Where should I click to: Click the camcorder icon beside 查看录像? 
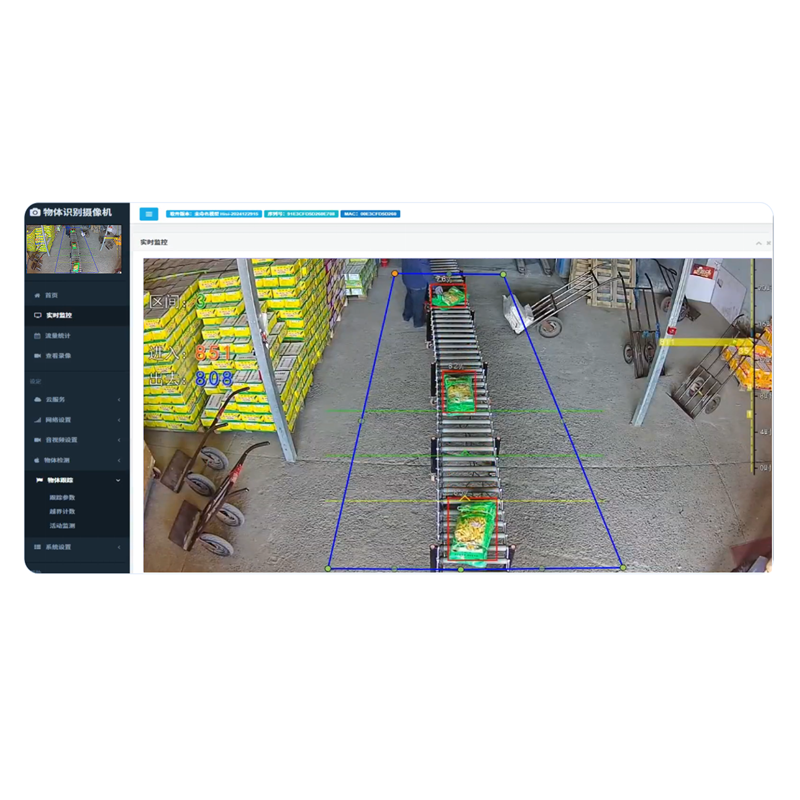(x=38, y=356)
